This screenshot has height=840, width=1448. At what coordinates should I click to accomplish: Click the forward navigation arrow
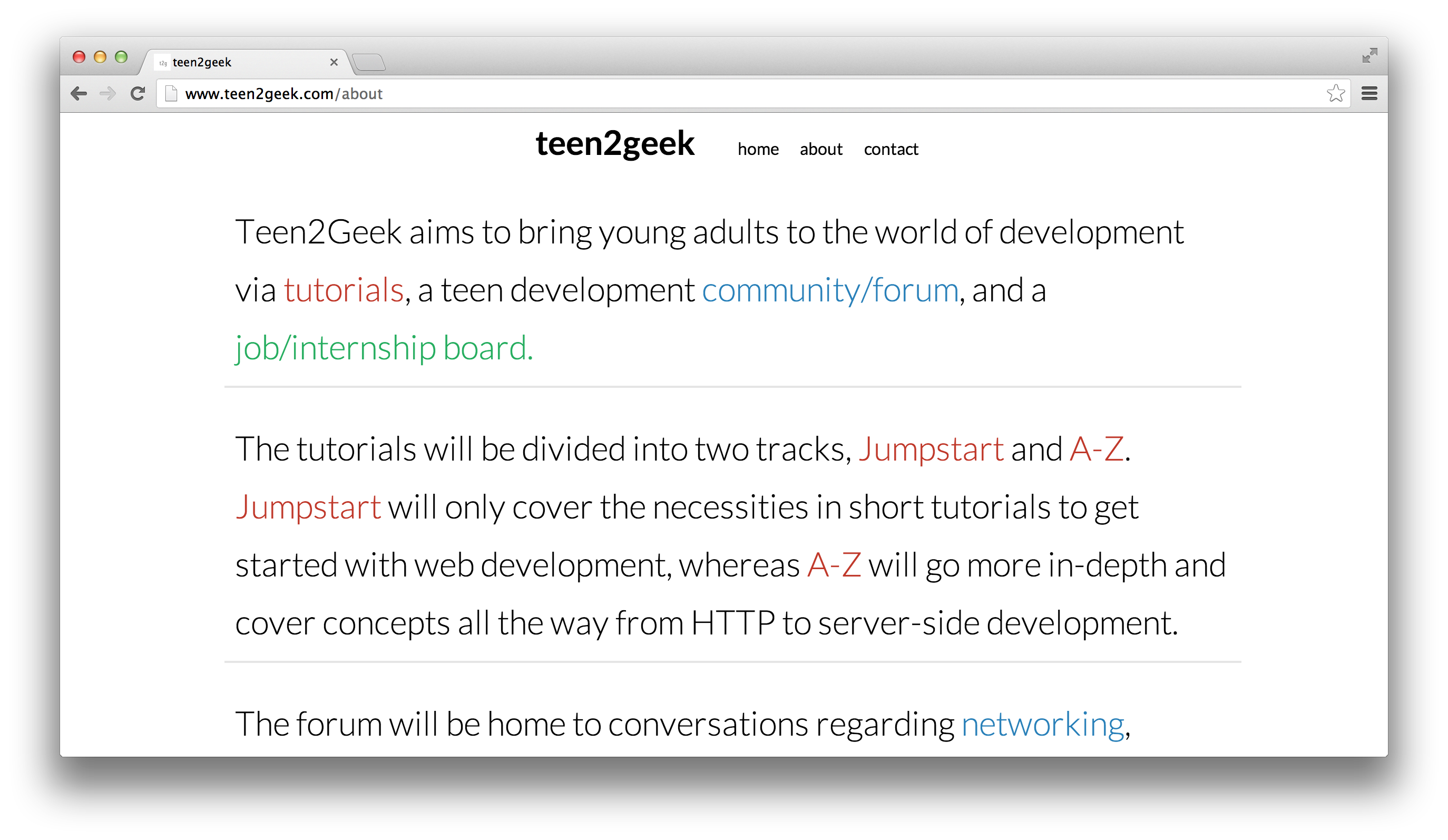[107, 93]
